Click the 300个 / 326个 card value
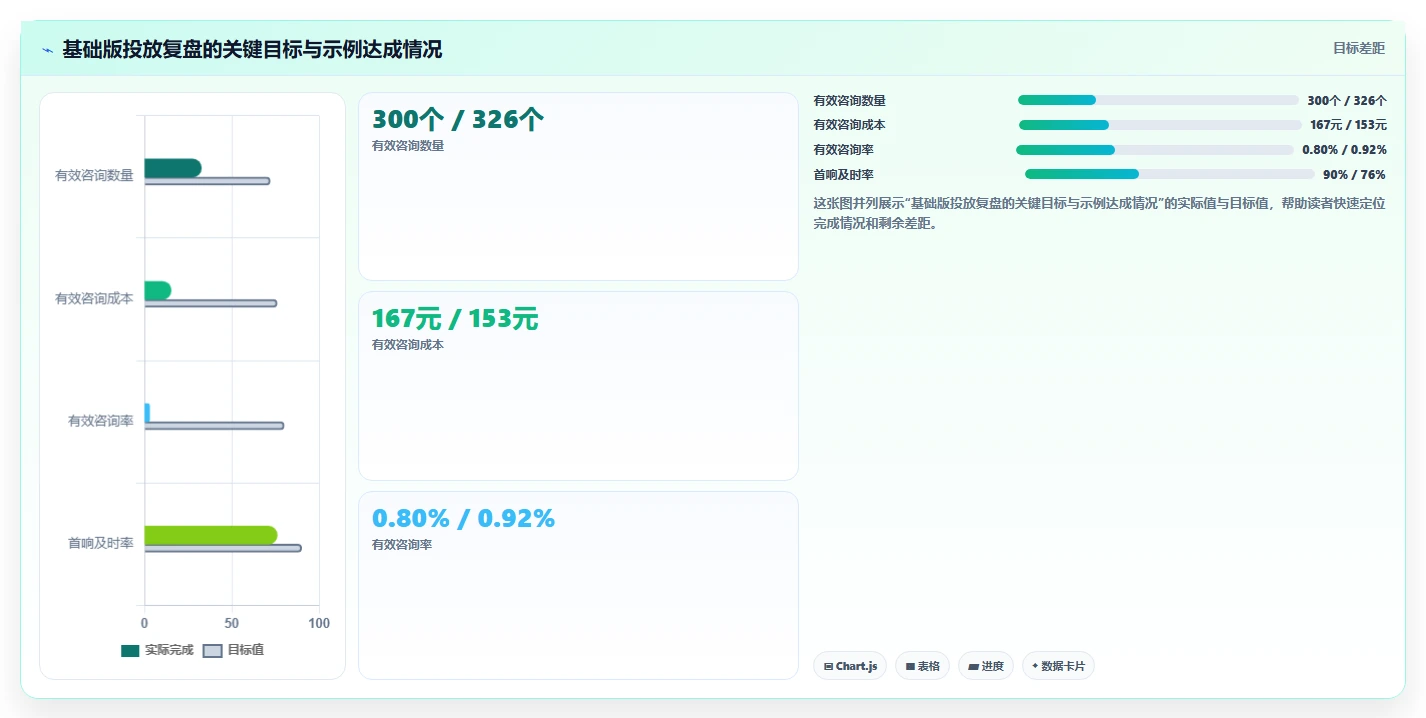 tap(458, 120)
